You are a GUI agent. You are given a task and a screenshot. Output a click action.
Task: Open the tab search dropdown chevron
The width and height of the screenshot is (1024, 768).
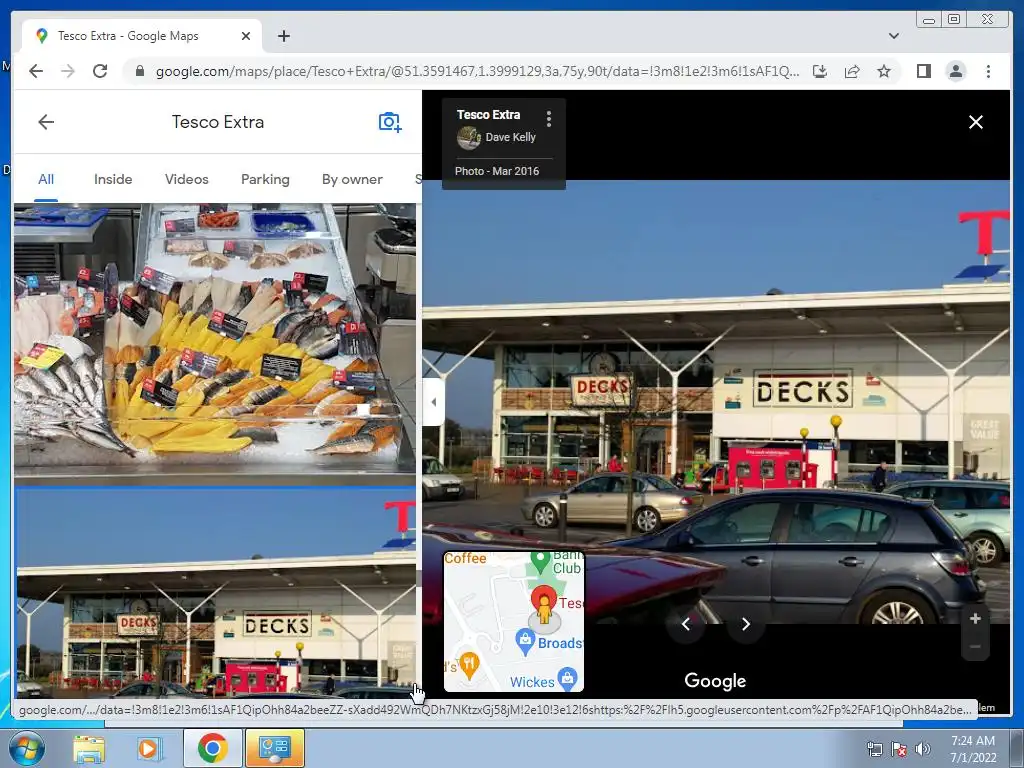coord(893,36)
